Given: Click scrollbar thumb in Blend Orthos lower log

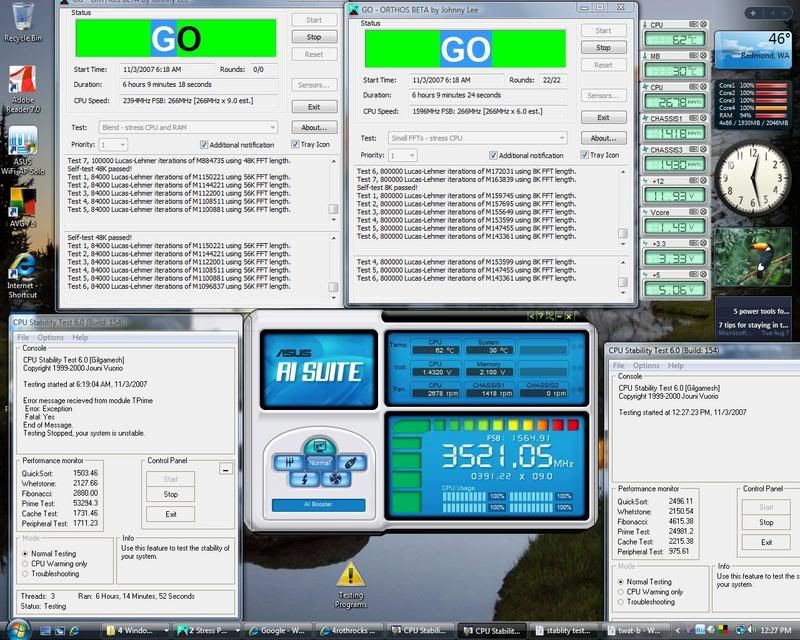Looking at the screenshot, I should (x=333, y=287).
